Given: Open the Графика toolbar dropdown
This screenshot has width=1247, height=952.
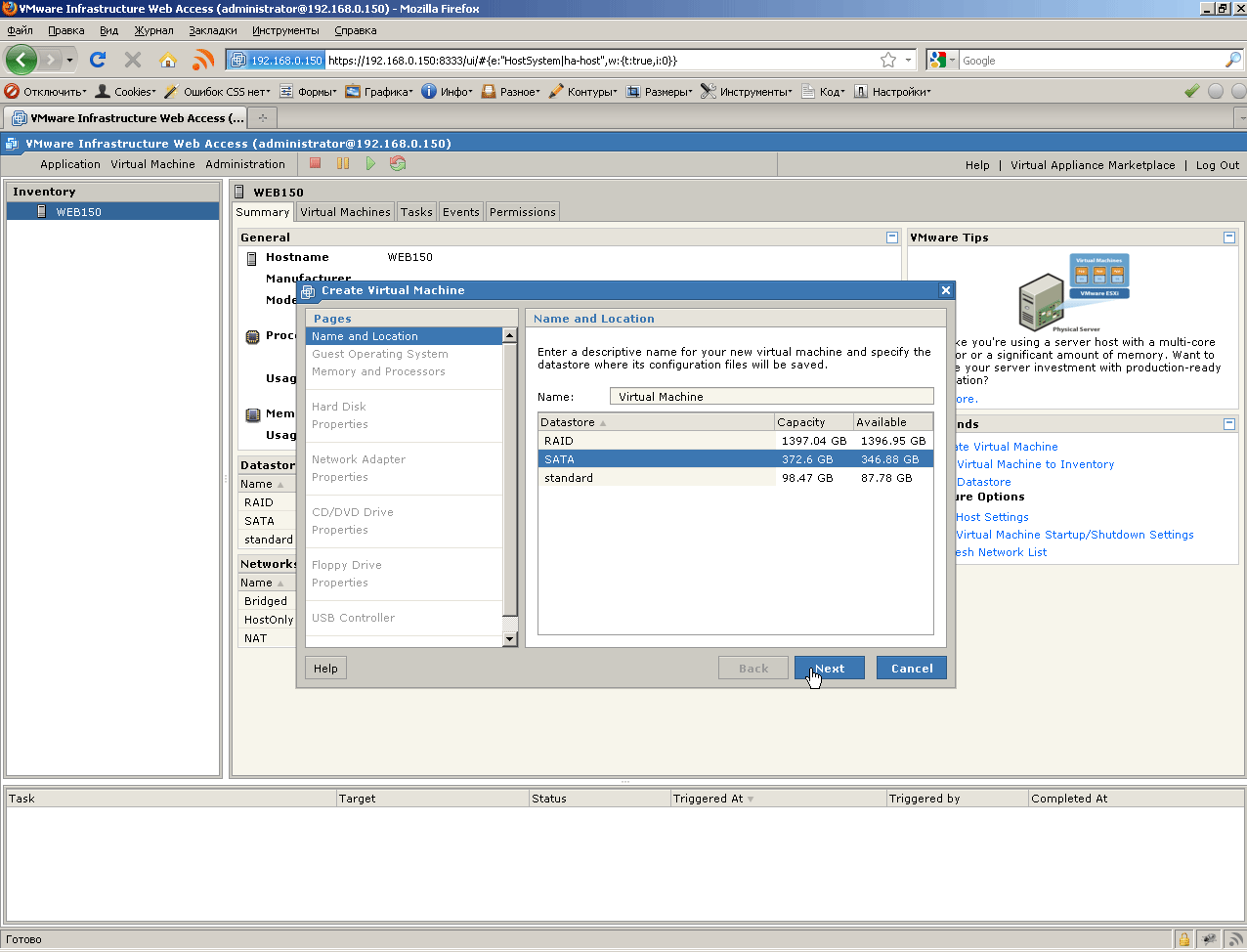Looking at the screenshot, I should tap(379, 91).
